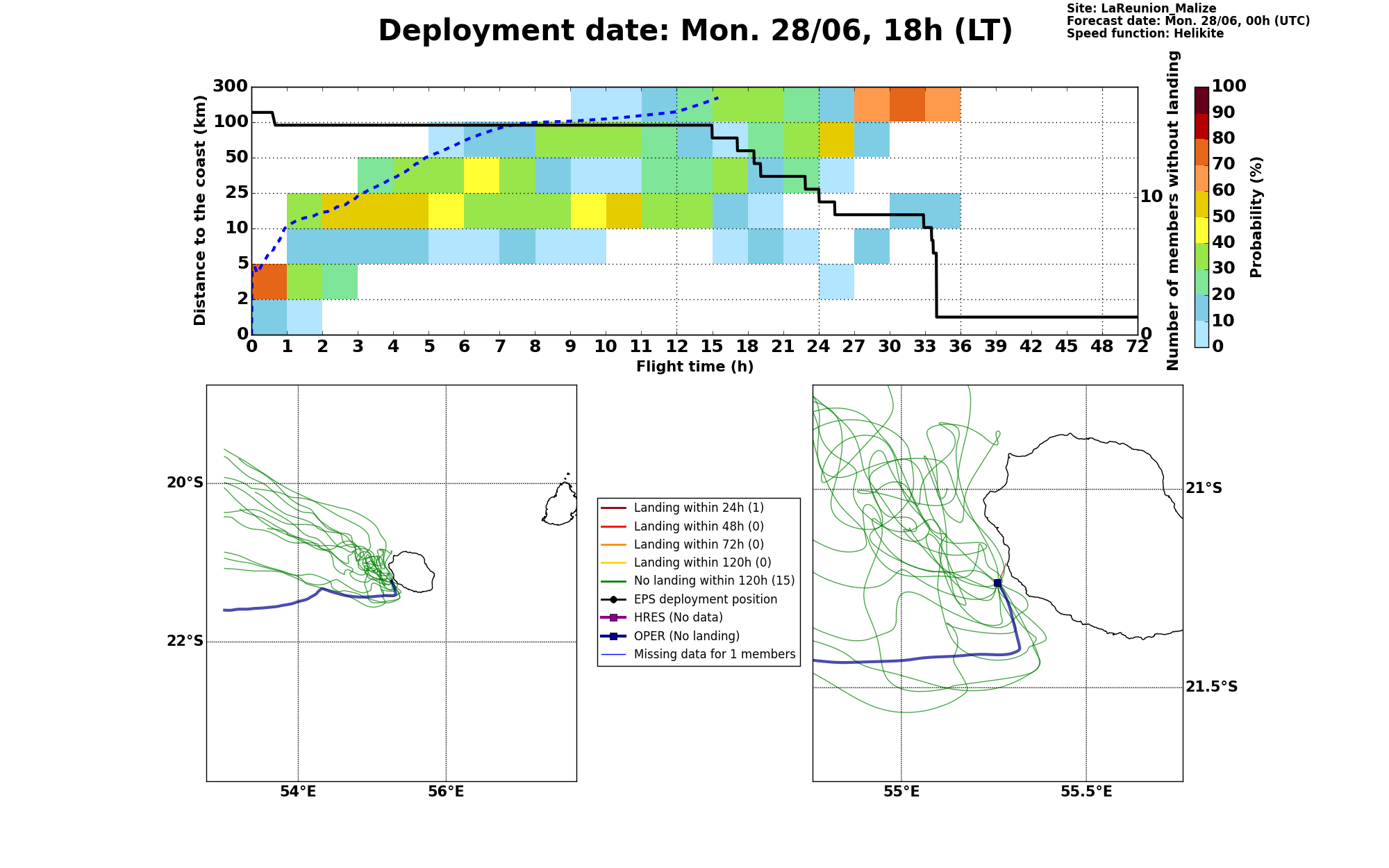Click the '22°S' latitude label on left map
Screen dimensions: 1389x868
pyautogui.click(x=185, y=641)
